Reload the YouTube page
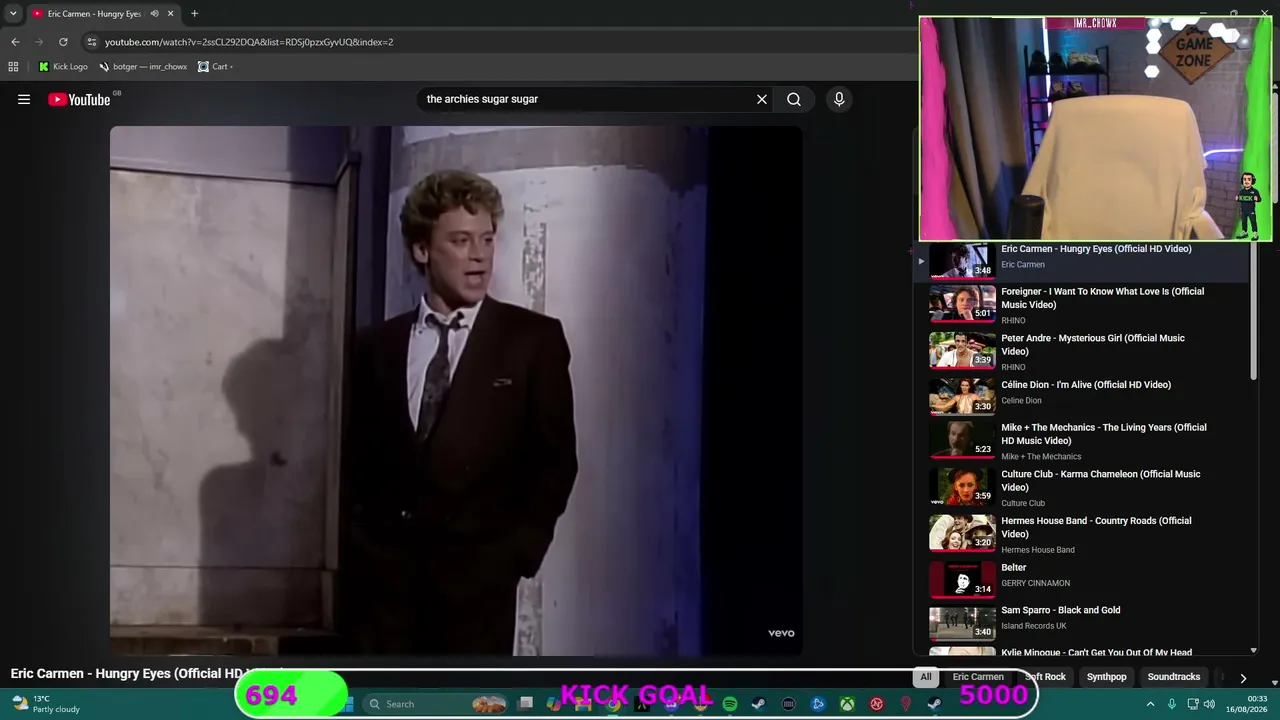This screenshot has height=720, width=1280. [x=63, y=42]
